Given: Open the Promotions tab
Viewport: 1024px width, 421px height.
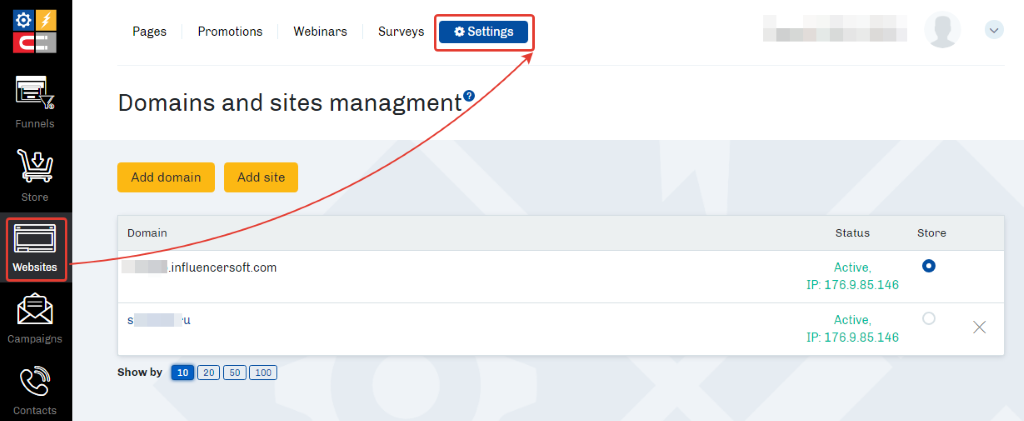Looking at the screenshot, I should point(230,31).
